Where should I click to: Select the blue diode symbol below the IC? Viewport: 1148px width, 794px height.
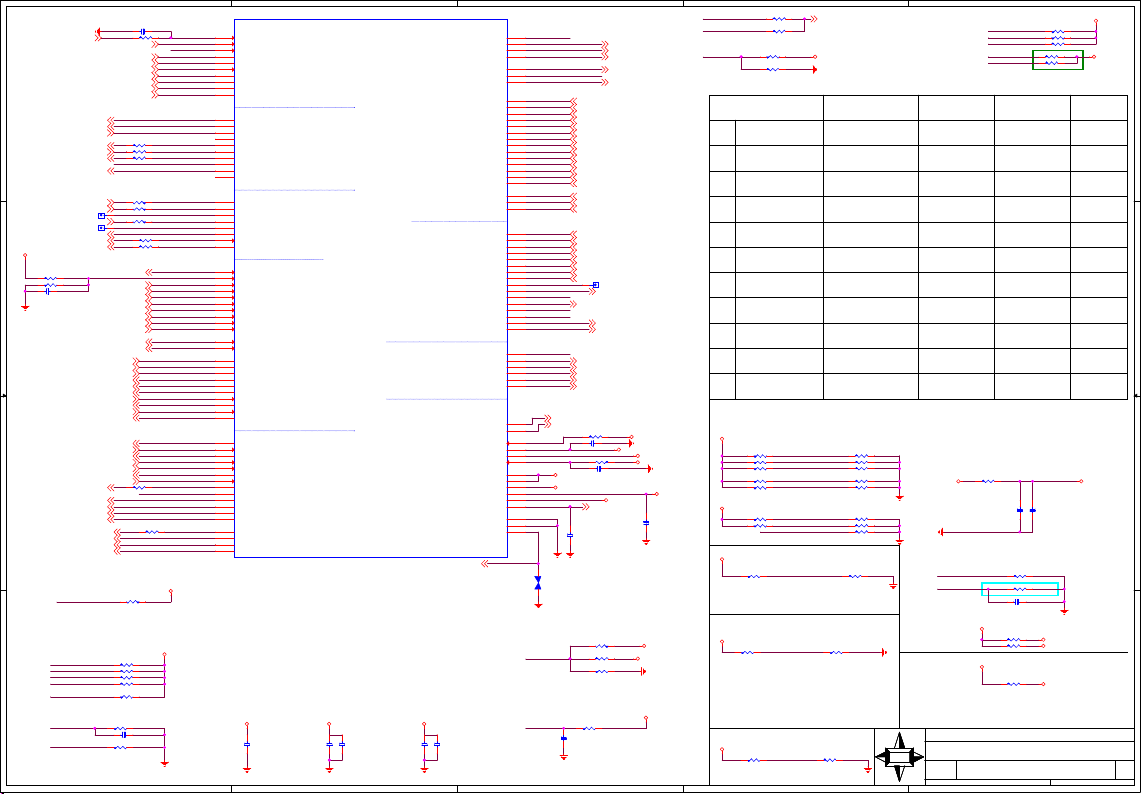(x=538, y=582)
